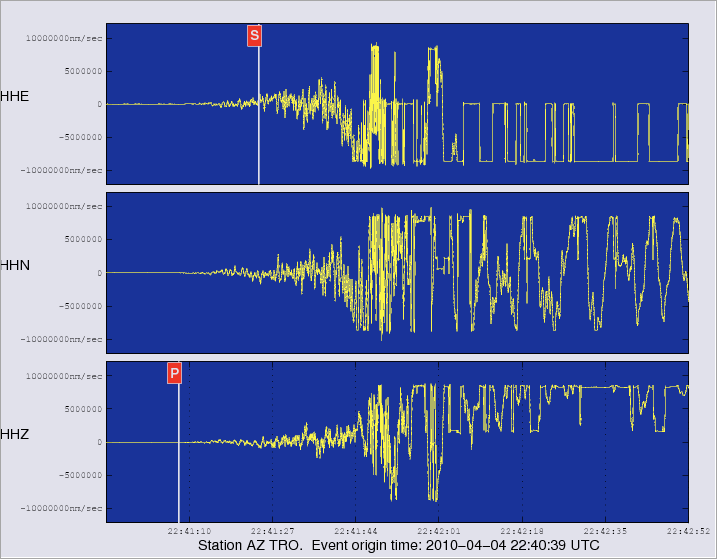Click the 22:42:35 time axis label
This screenshot has width=717, height=559.
tap(605, 531)
